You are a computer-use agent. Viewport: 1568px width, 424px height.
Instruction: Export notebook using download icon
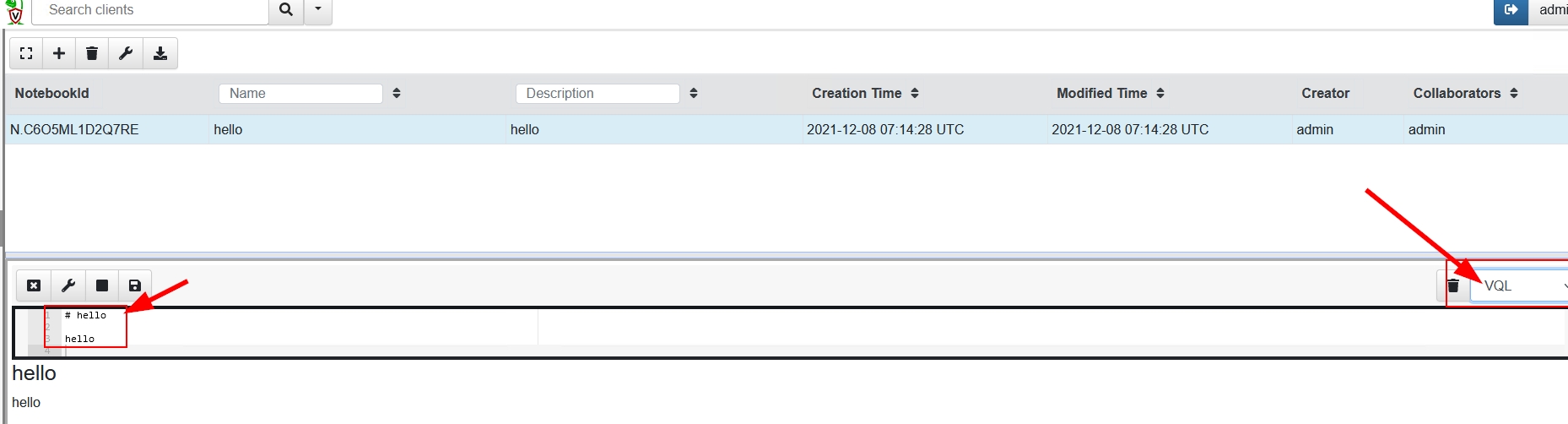click(160, 53)
